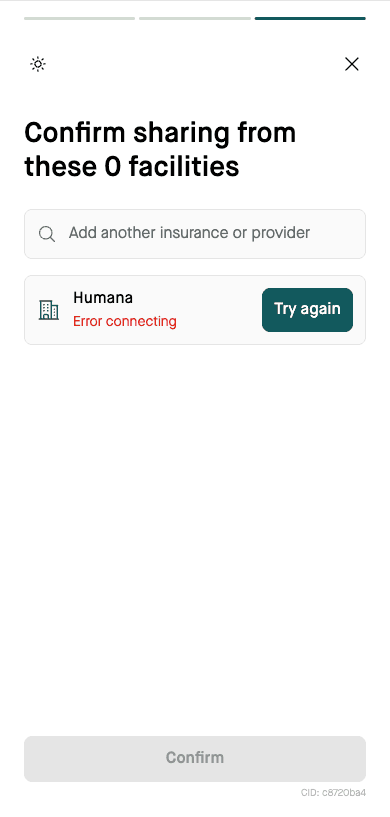Open the Humana facility card
This screenshot has width=390, height=817.
195,310
